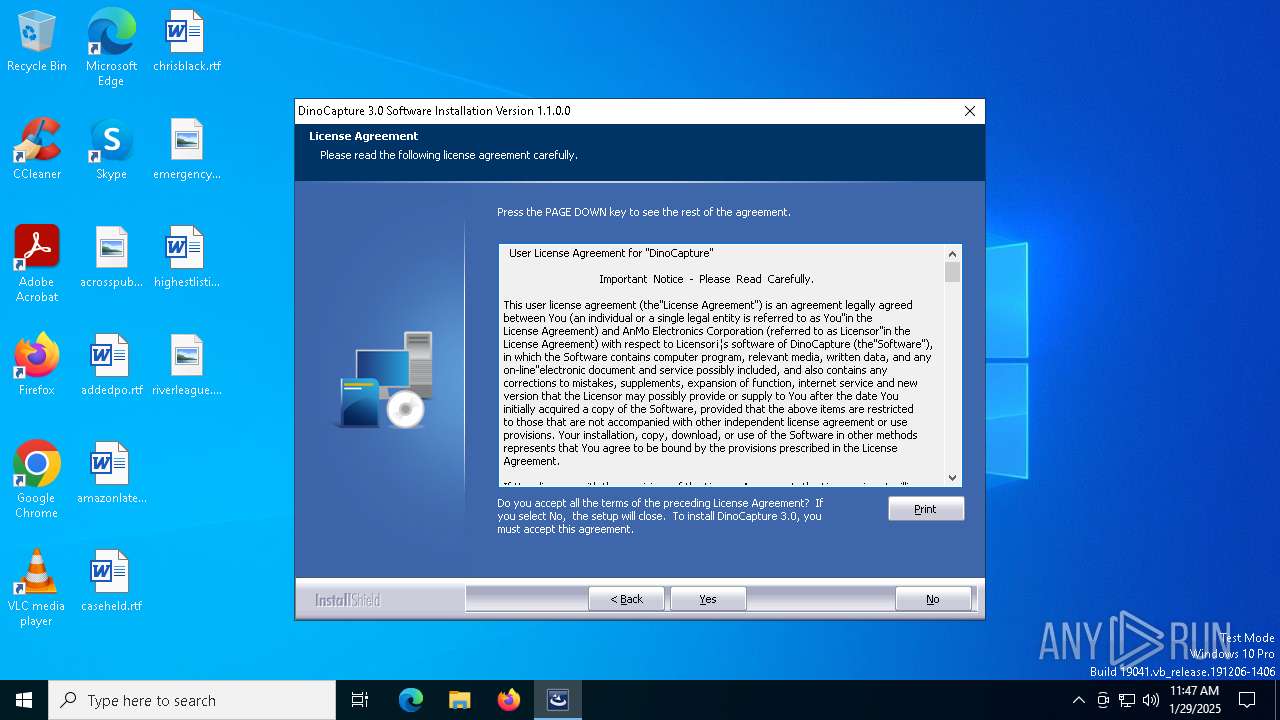
Task: Click the license scrollbar up arrow
Action: point(952,253)
